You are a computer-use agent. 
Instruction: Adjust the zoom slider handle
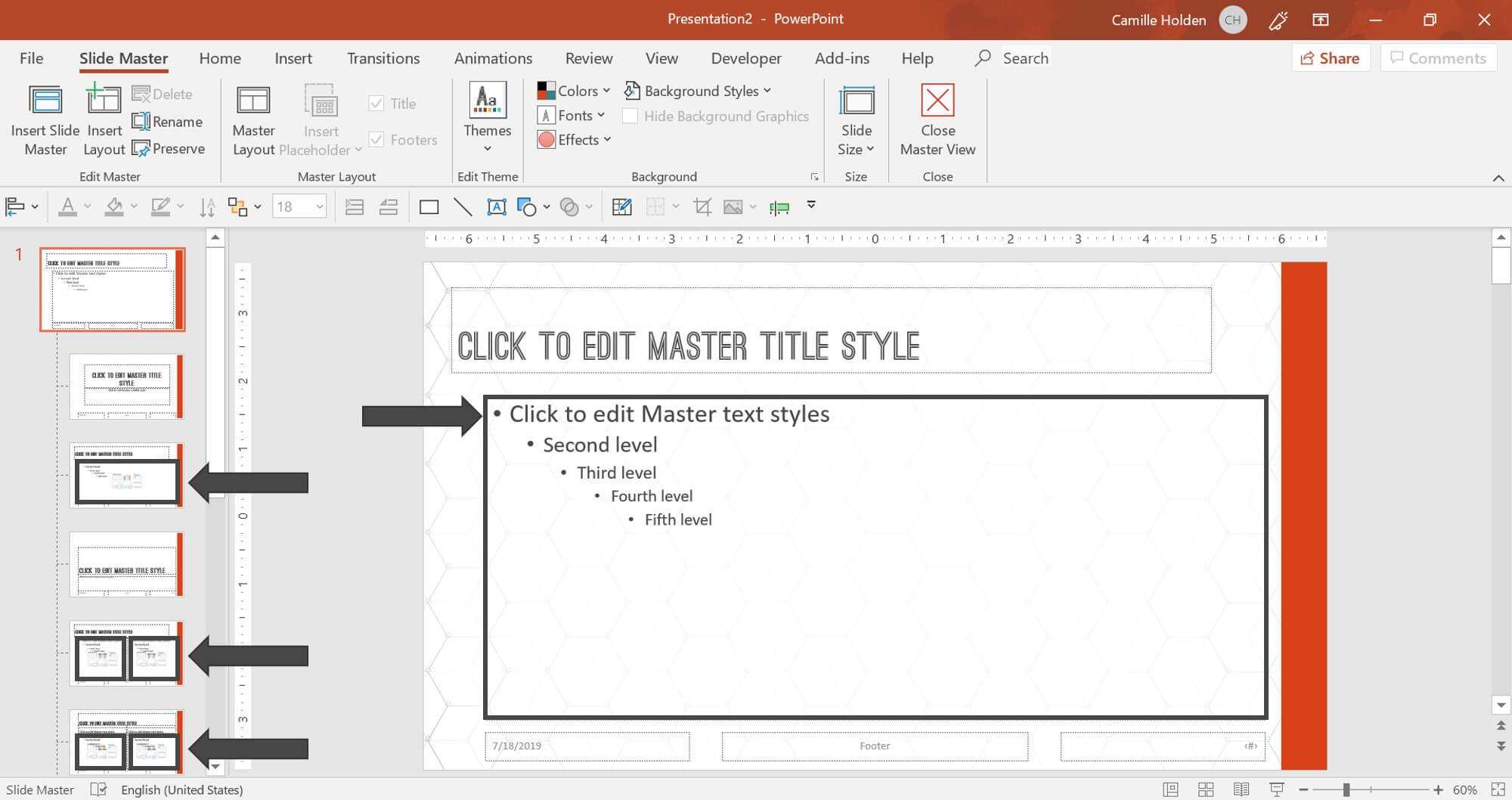1346,789
